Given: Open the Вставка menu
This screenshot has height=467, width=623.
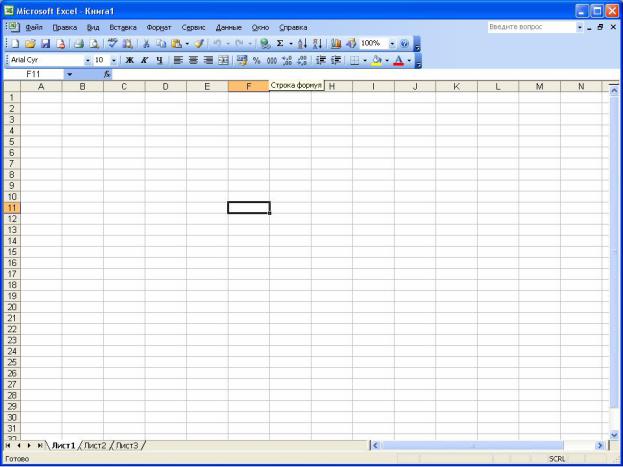Looking at the screenshot, I should click(x=123, y=27).
